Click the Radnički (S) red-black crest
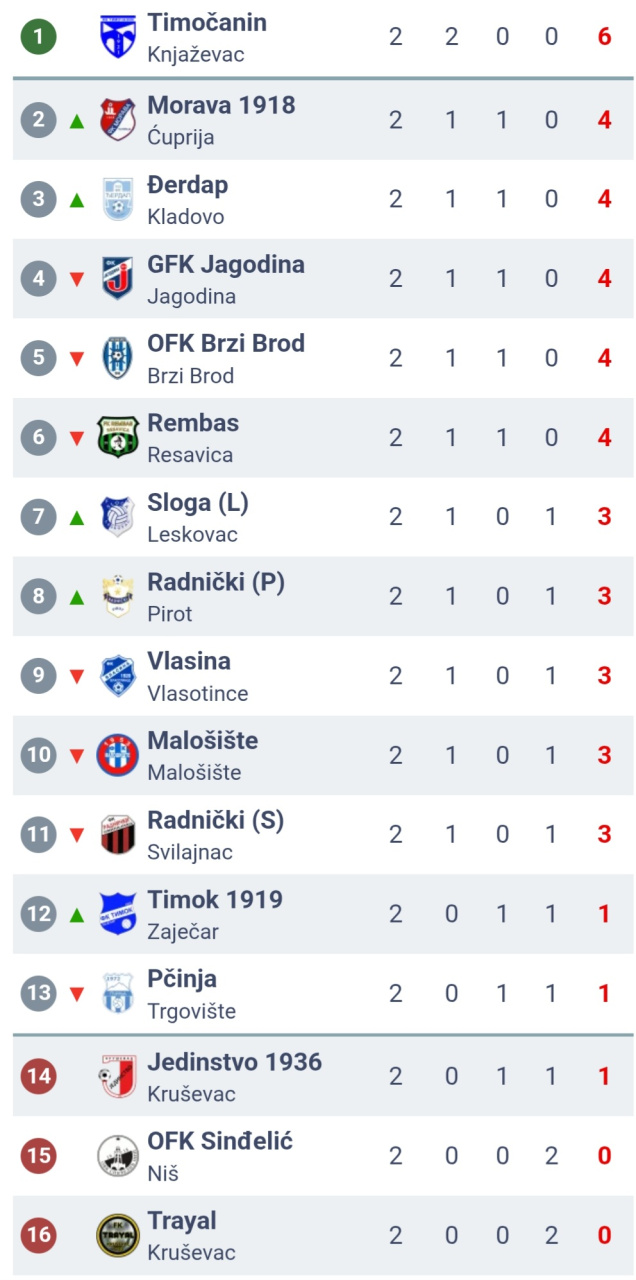This screenshot has height=1280, width=636. click(x=118, y=834)
